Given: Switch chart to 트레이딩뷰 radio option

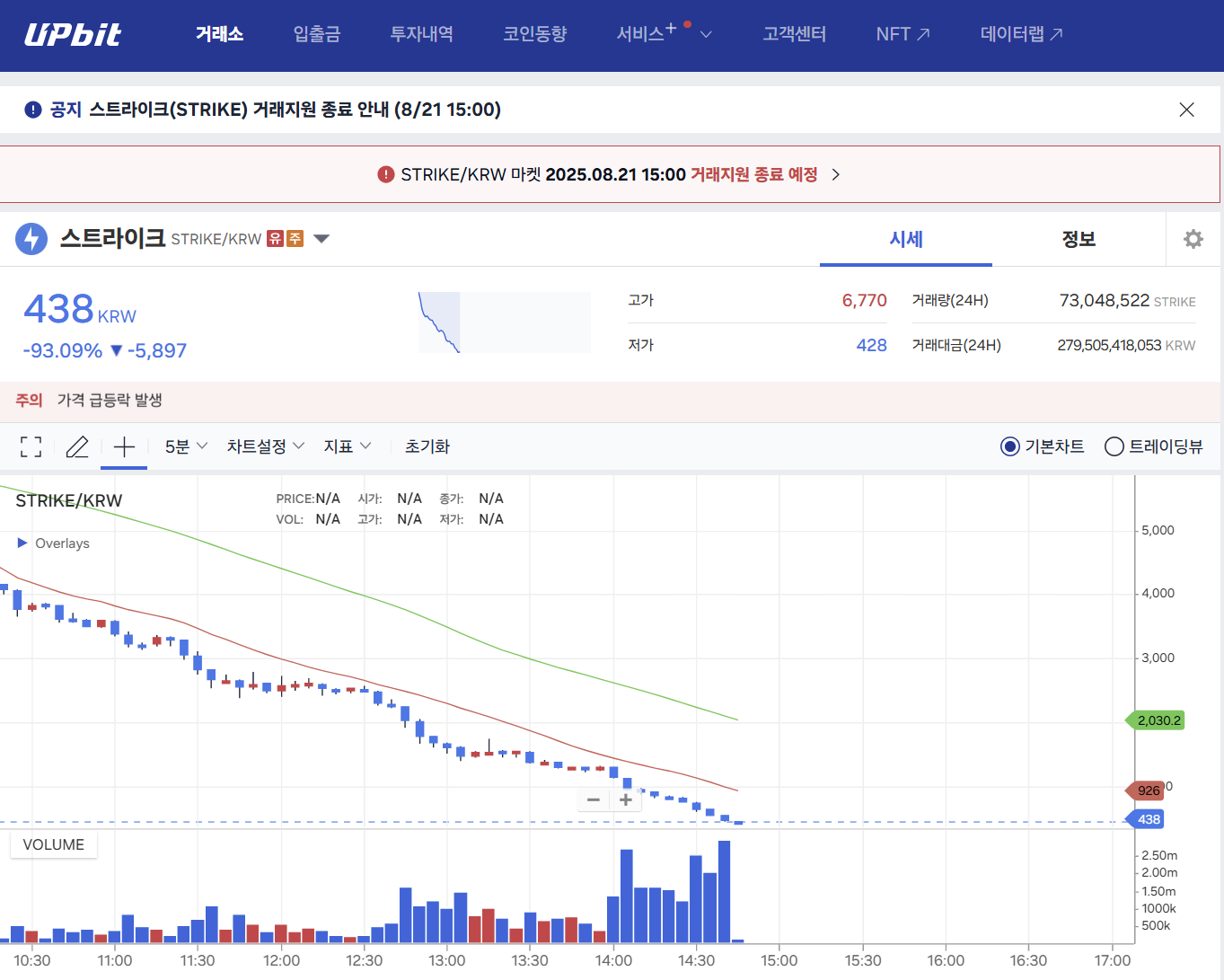Looking at the screenshot, I should pos(1114,446).
